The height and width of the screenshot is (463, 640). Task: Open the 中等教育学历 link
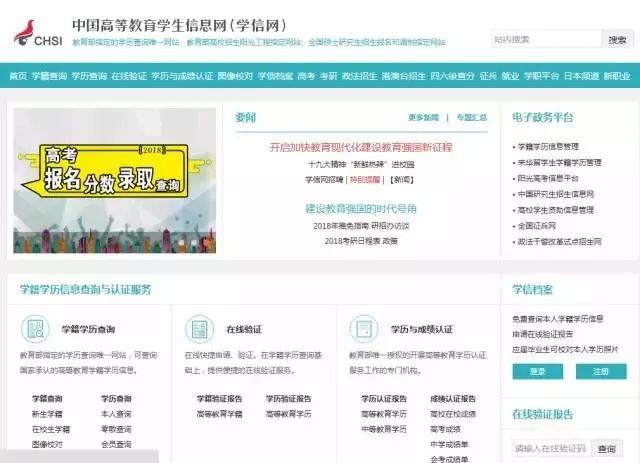384,429
